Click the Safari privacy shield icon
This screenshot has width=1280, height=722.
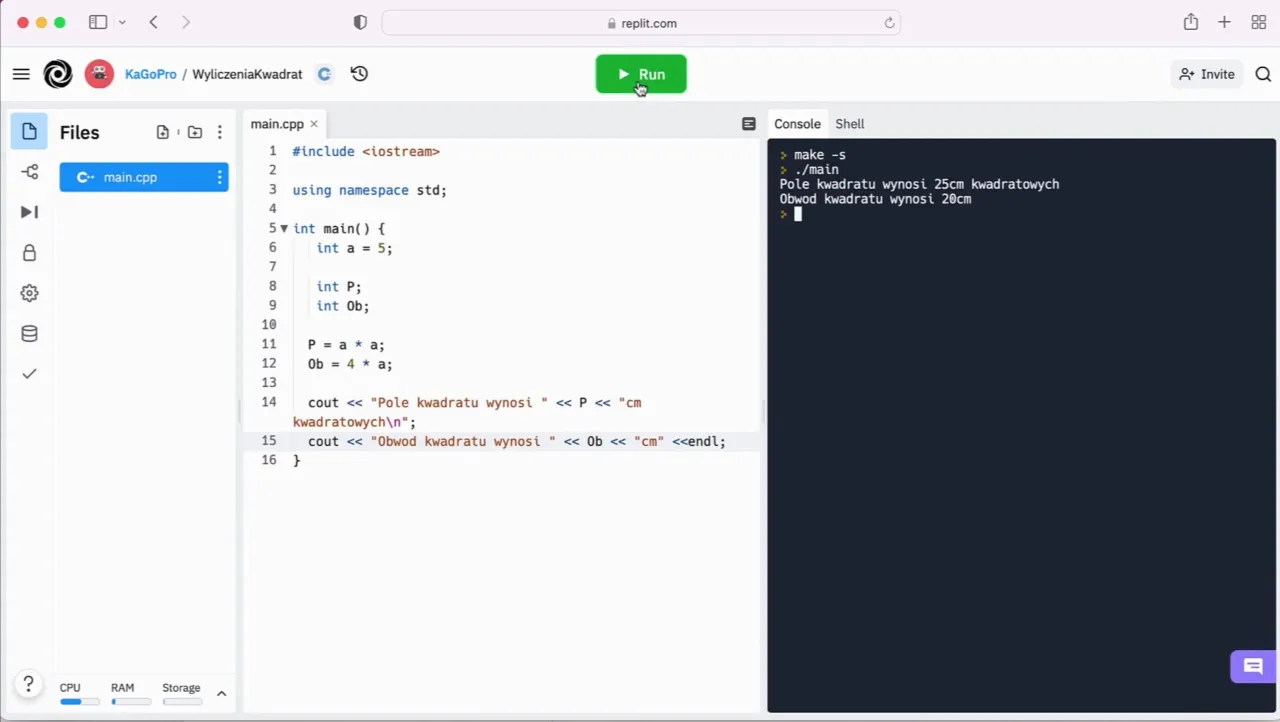(x=360, y=23)
